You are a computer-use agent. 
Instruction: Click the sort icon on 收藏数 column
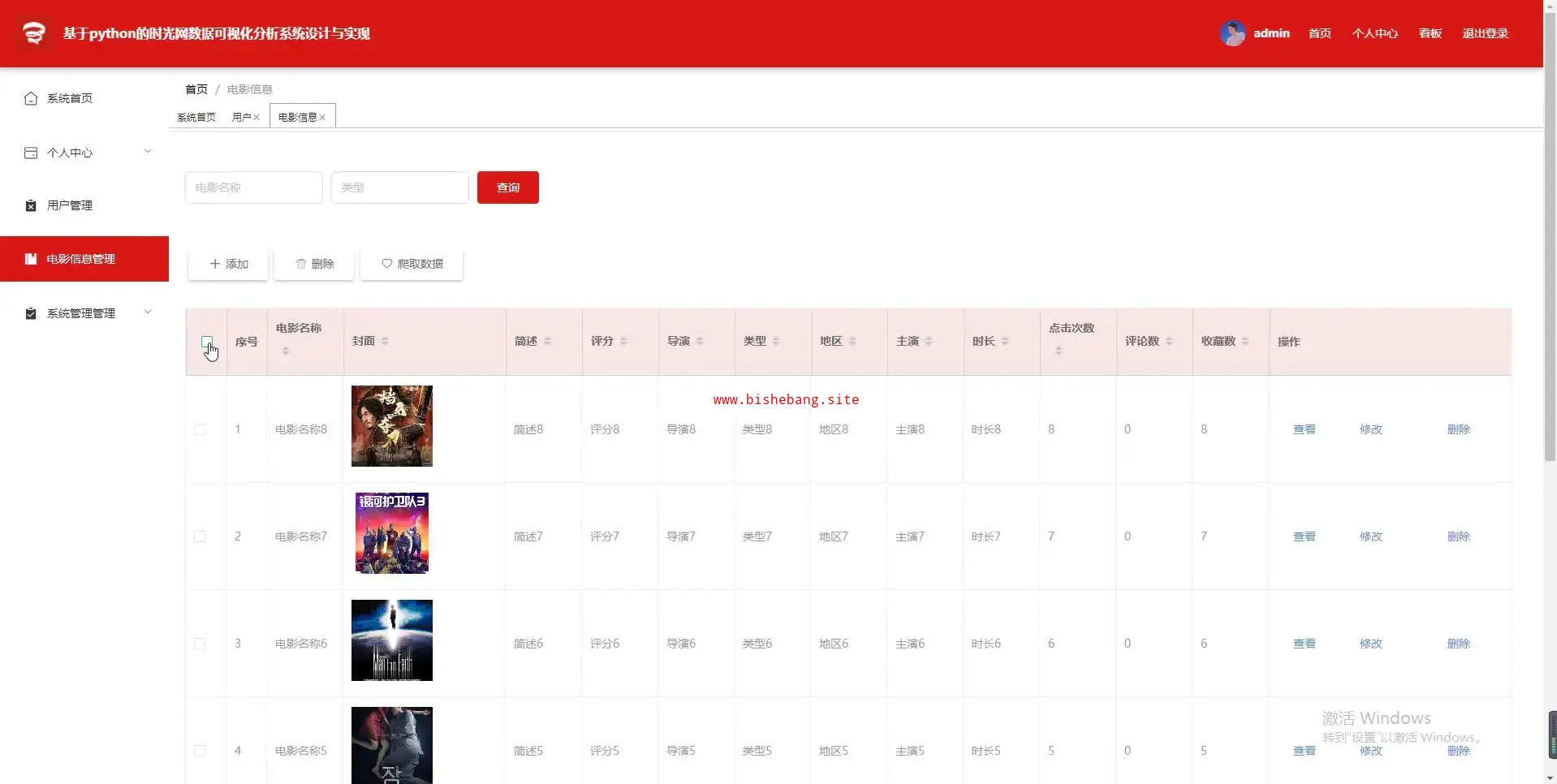1245,341
